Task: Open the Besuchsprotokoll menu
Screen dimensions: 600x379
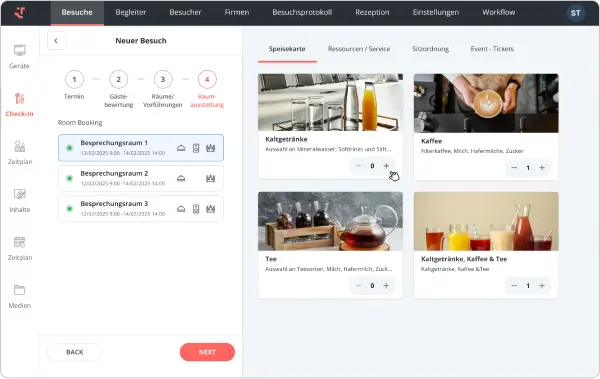Action: pos(302,12)
